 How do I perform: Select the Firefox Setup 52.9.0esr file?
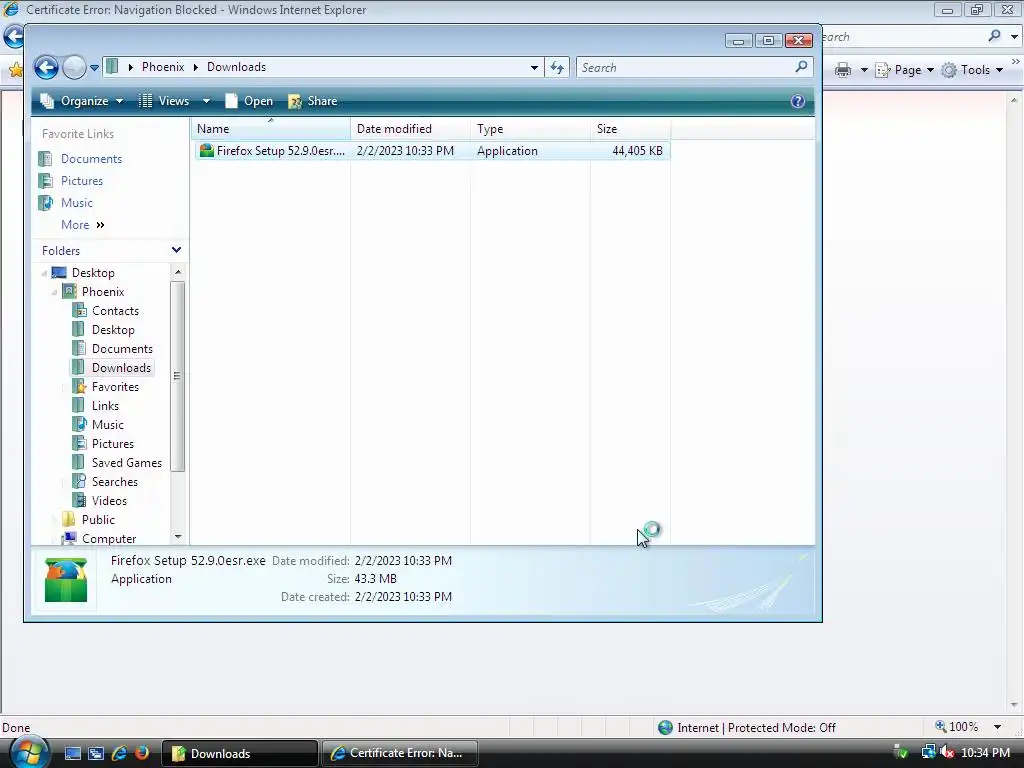[432, 151]
